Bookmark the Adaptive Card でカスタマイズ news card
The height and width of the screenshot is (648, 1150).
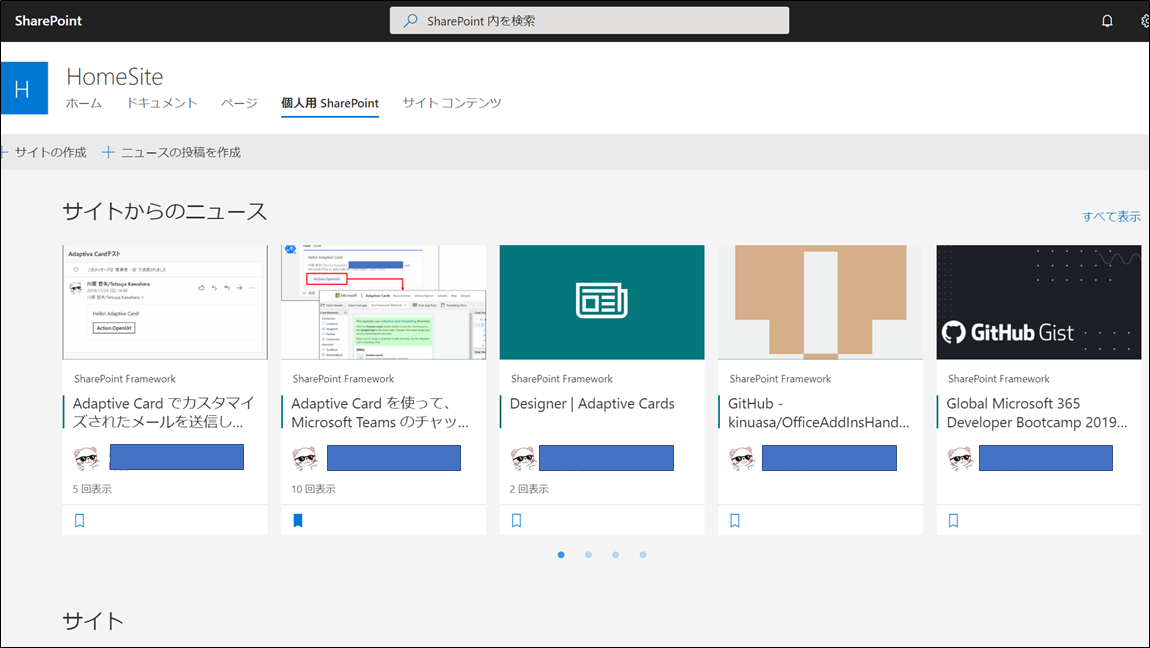tap(80, 520)
